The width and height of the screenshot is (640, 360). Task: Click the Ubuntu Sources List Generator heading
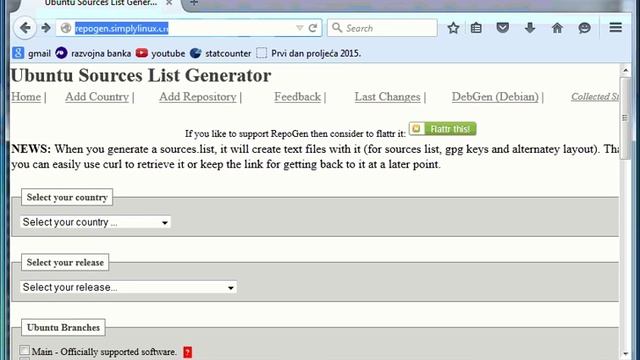click(x=141, y=76)
